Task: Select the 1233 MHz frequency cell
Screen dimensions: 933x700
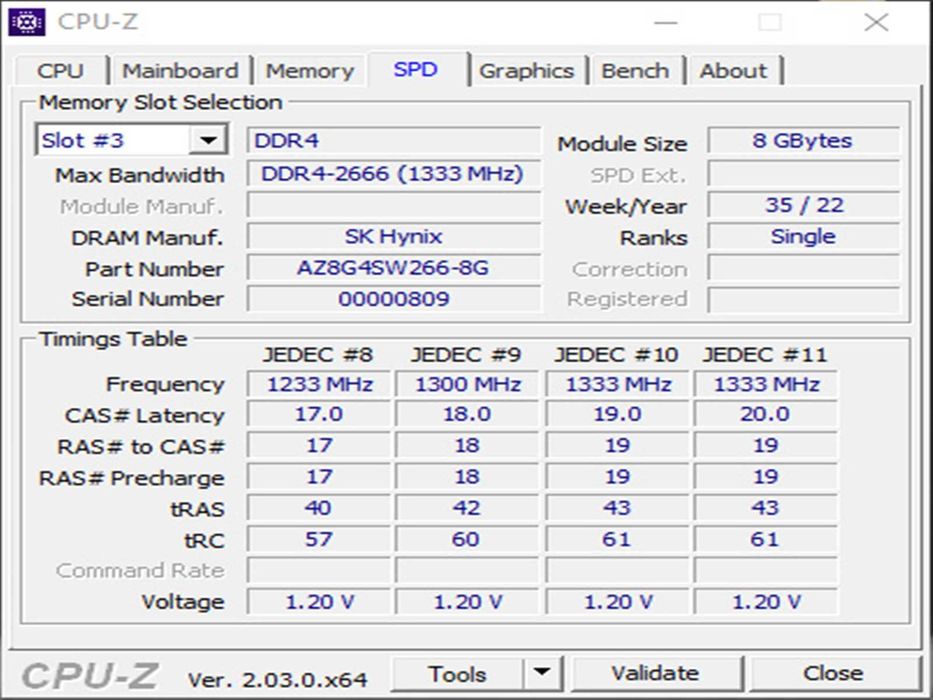Action: click(320, 384)
